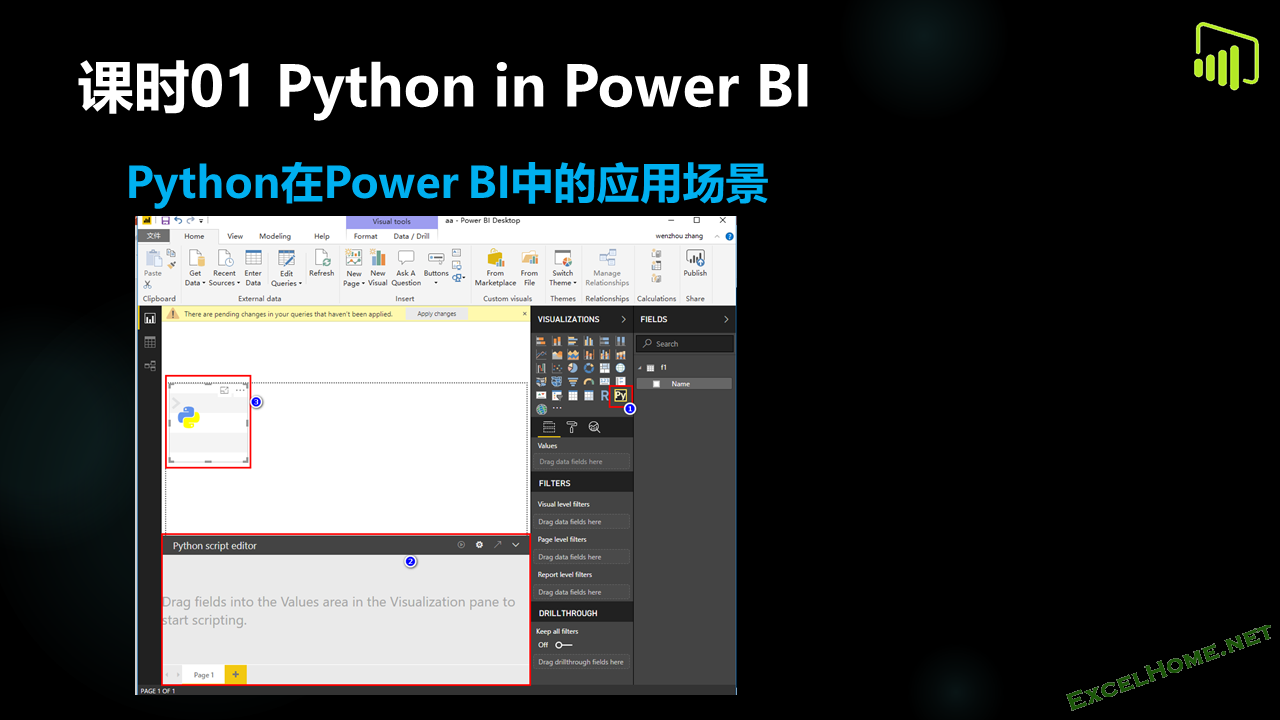Click the Ask A Question icon
This screenshot has height=720, width=1280.
point(404,268)
